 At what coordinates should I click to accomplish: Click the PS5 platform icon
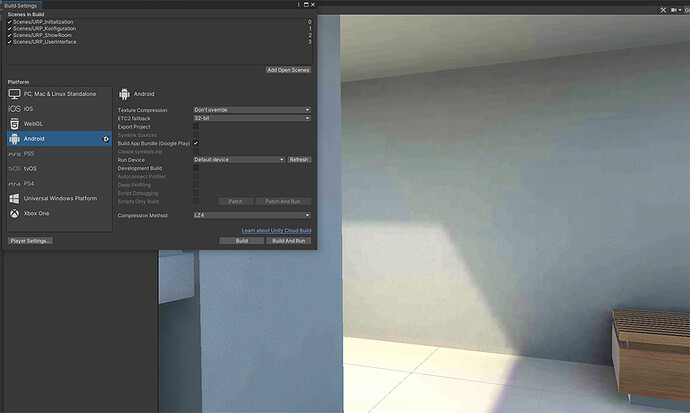click(15, 154)
